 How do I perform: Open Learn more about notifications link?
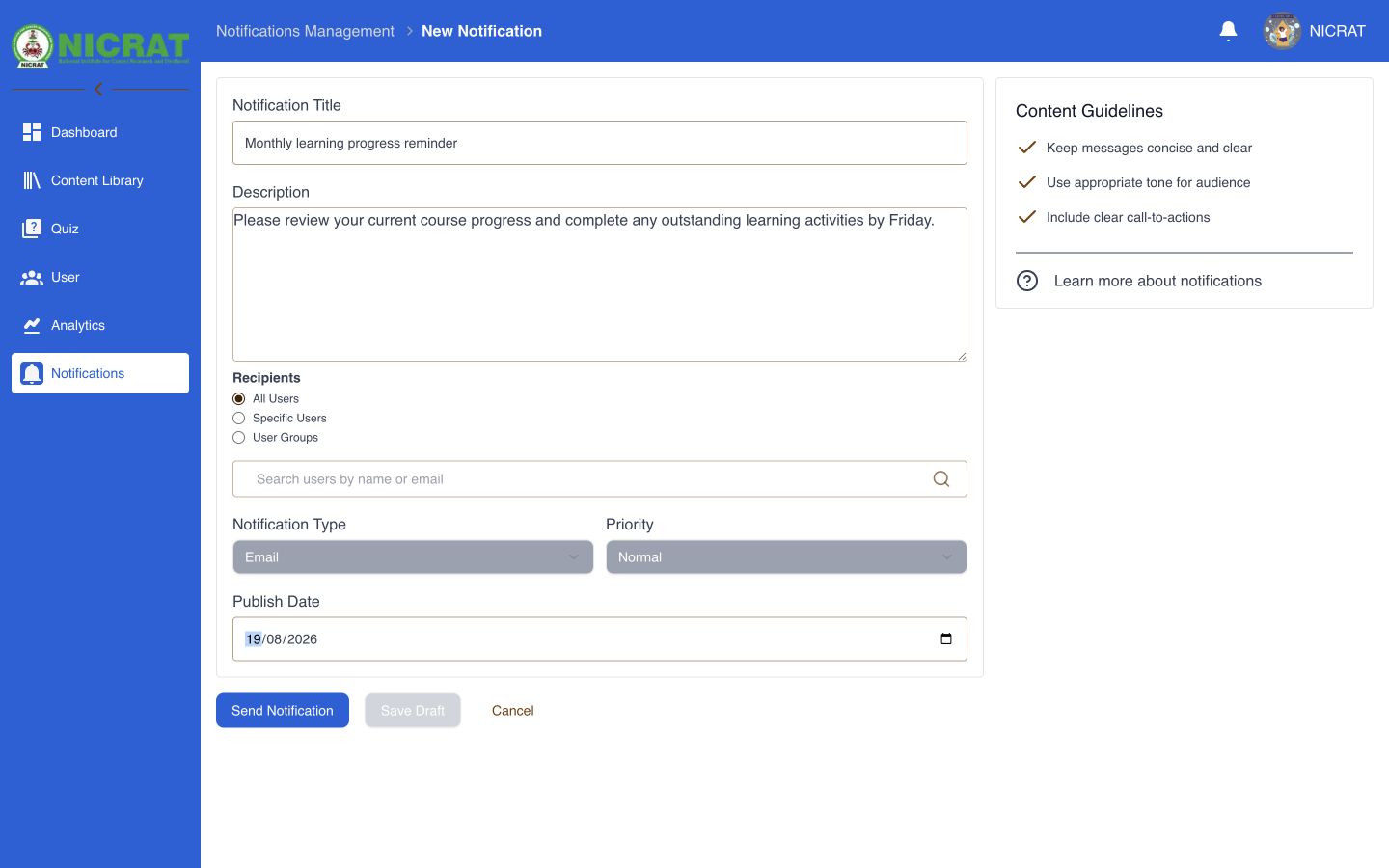[1157, 281]
